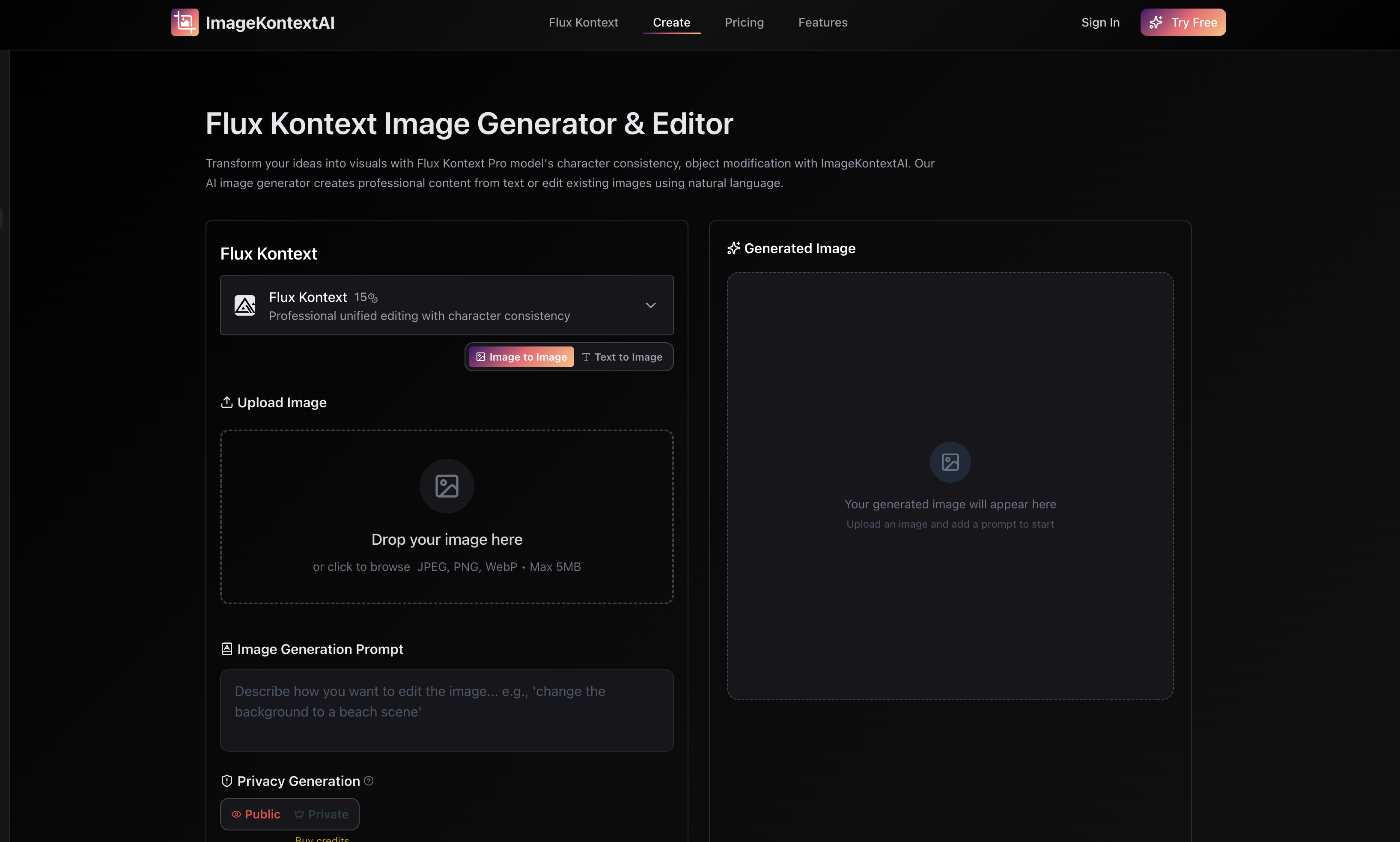This screenshot has width=1400, height=842.
Task: Switch to Image to Image mode
Action: (x=521, y=357)
